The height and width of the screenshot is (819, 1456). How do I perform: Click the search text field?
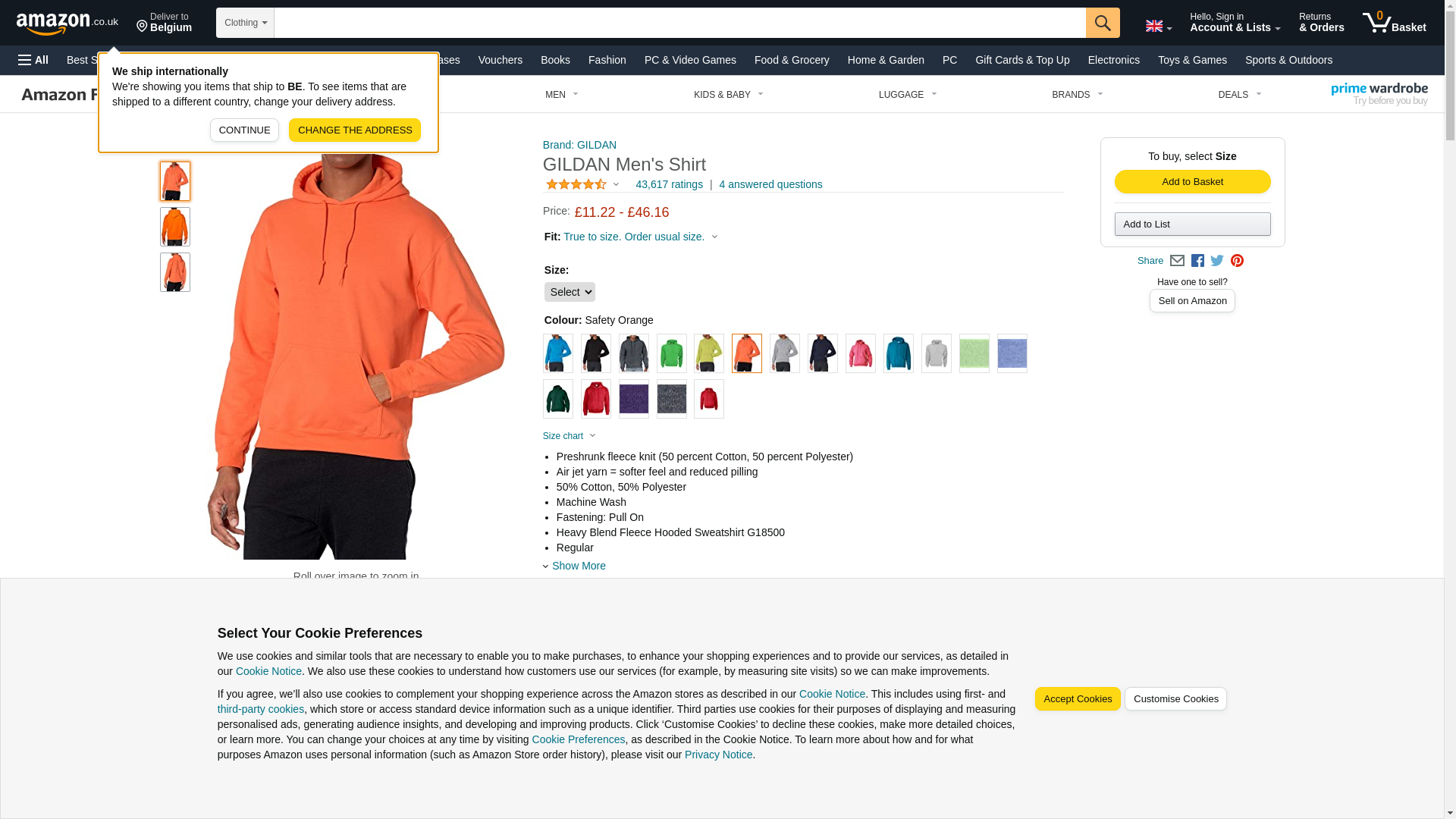point(679,23)
